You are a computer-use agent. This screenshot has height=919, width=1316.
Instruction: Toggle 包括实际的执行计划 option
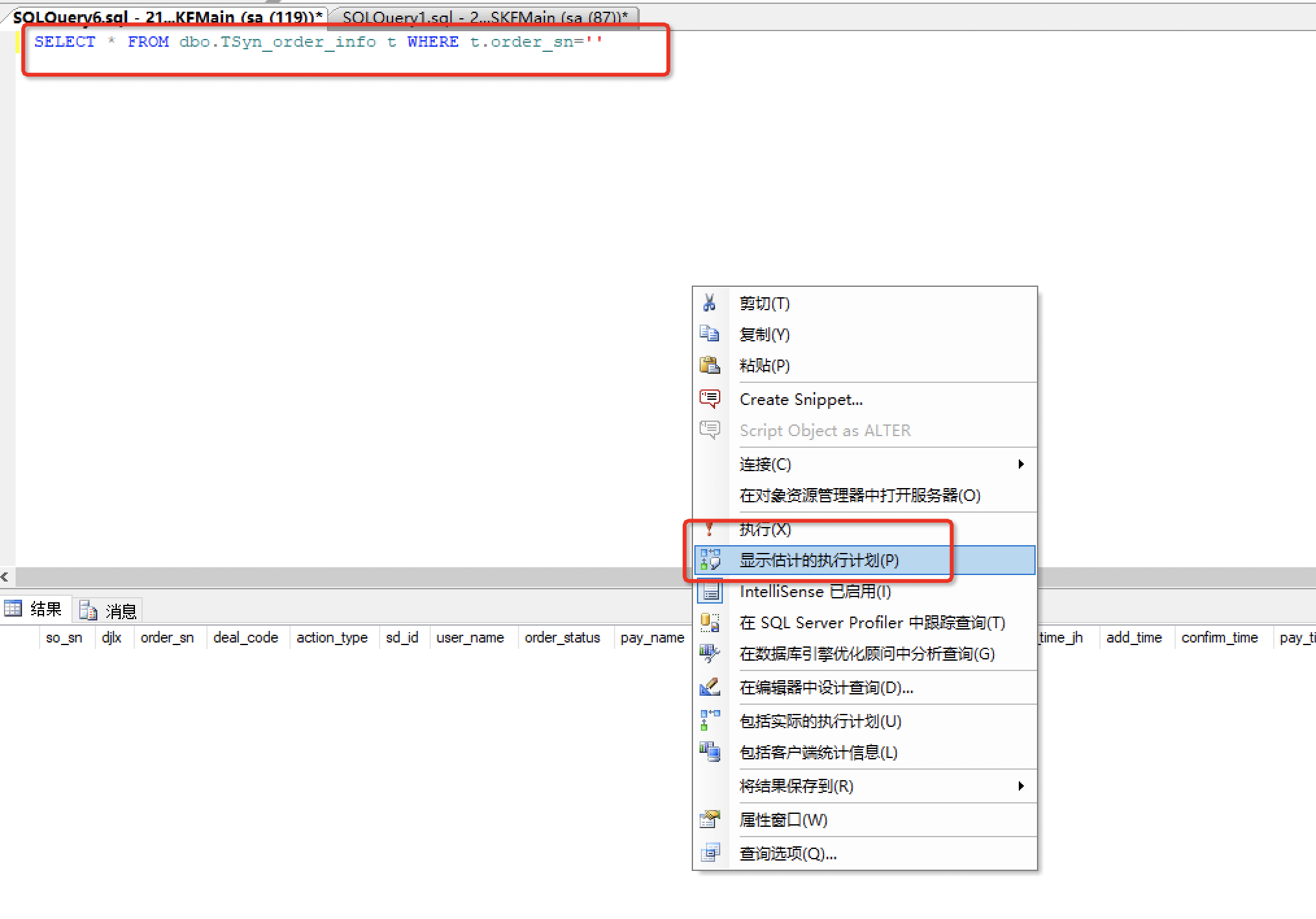click(820, 721)
